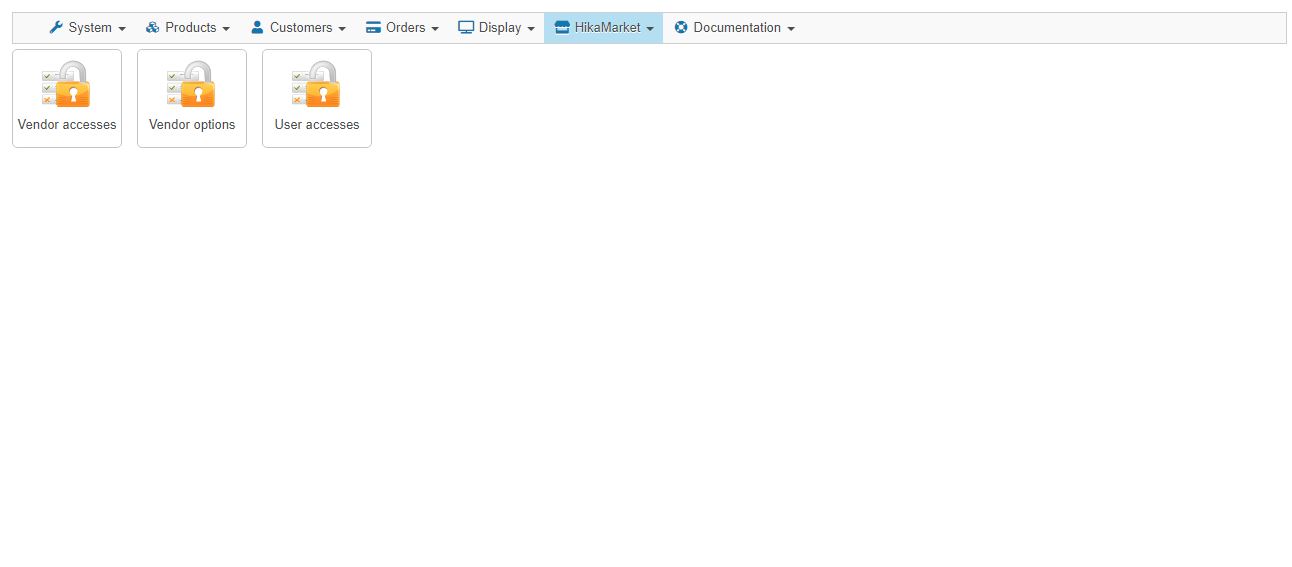Click the Vendor options padlock icon
The height and width of the screenshot is (567, 1292).
pyautogui.click(x=191, y=84)
